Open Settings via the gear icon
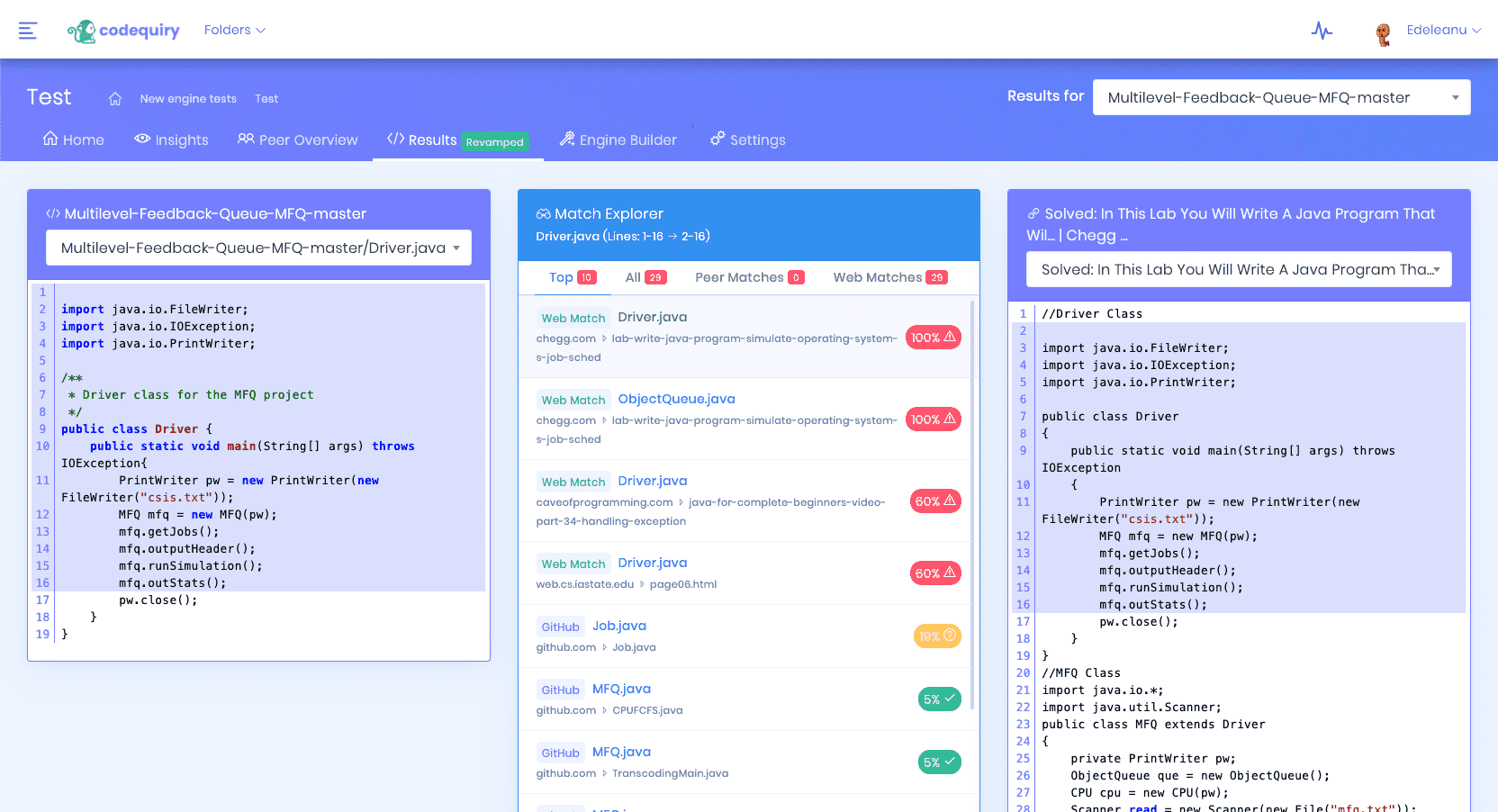This screenshot has height=812, width=1498. click(x=717, y=140)
